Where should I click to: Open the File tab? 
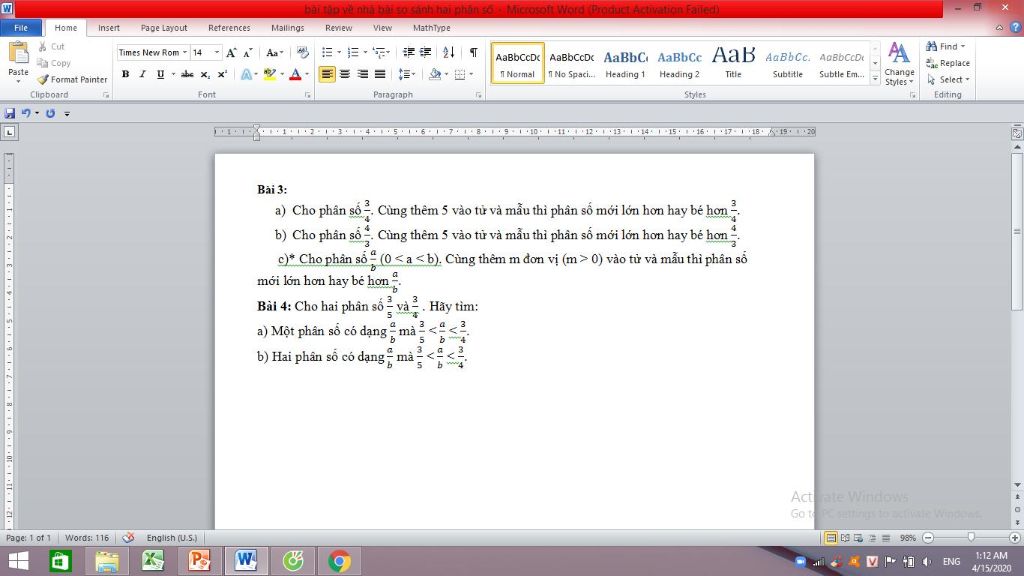(21, 27)
